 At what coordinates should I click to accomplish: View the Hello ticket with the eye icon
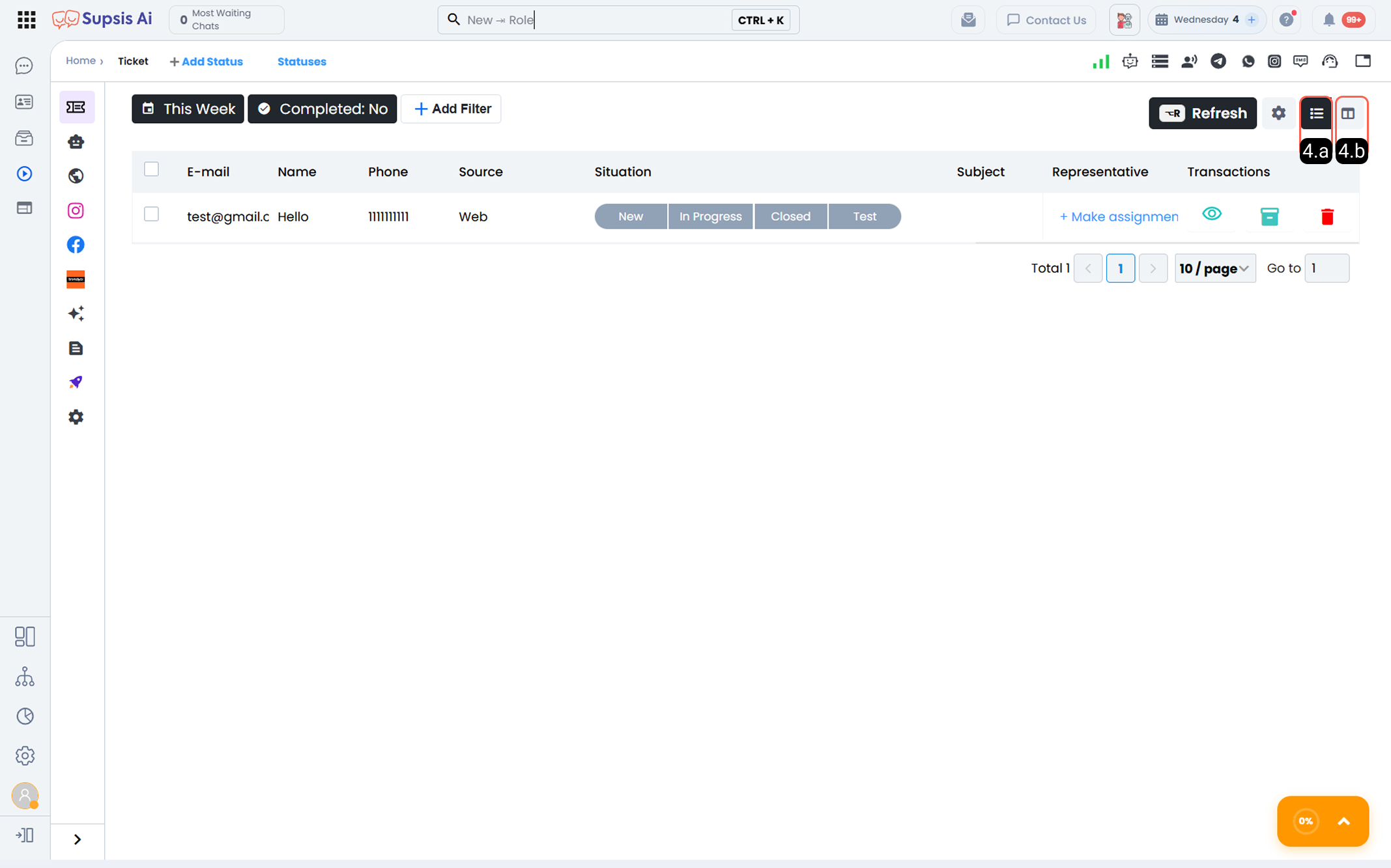1212,214
